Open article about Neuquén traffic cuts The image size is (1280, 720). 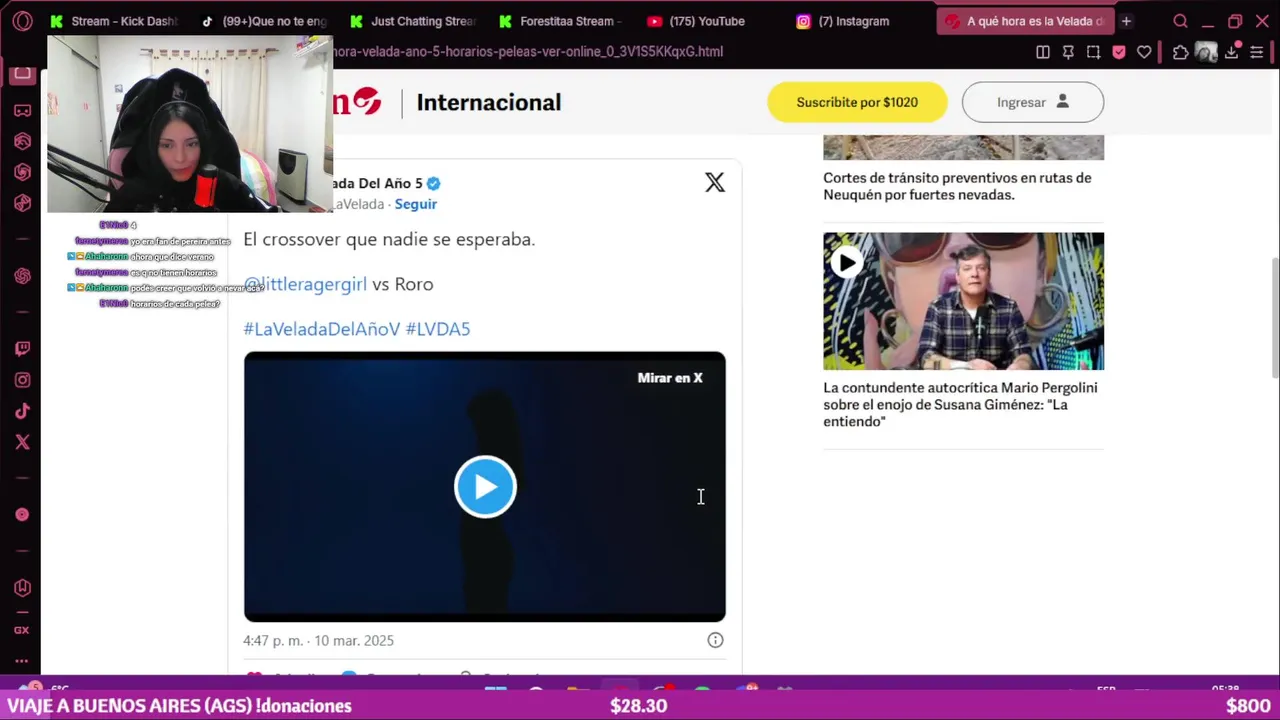pyautogui.click(x=957, y=186)
